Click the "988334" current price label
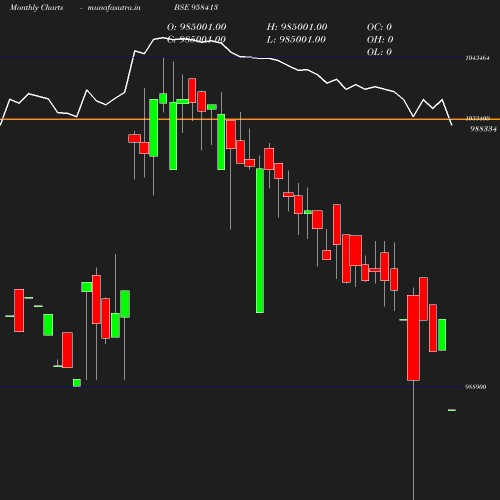 coord(483,129)
